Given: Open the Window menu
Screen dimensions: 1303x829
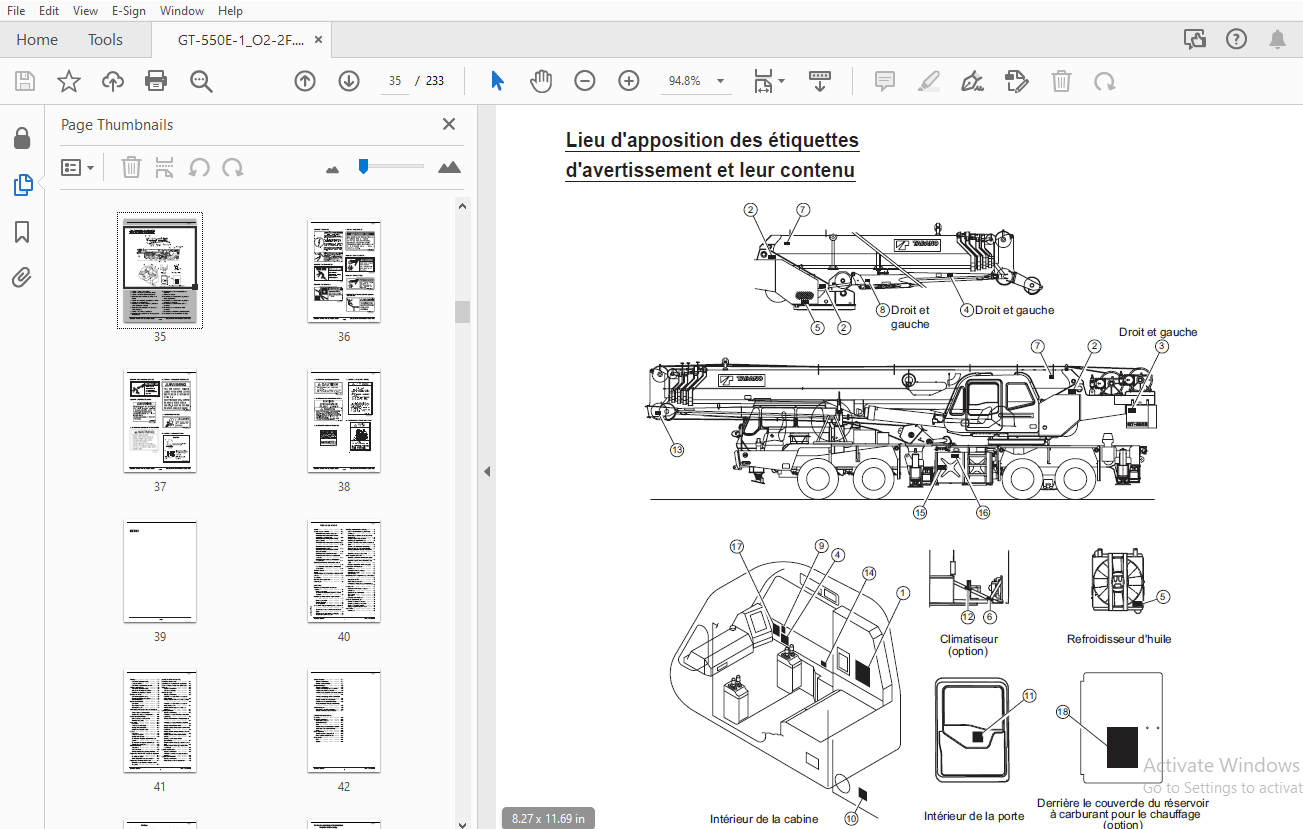Looking at the screenshot, I should click(182, 11).
